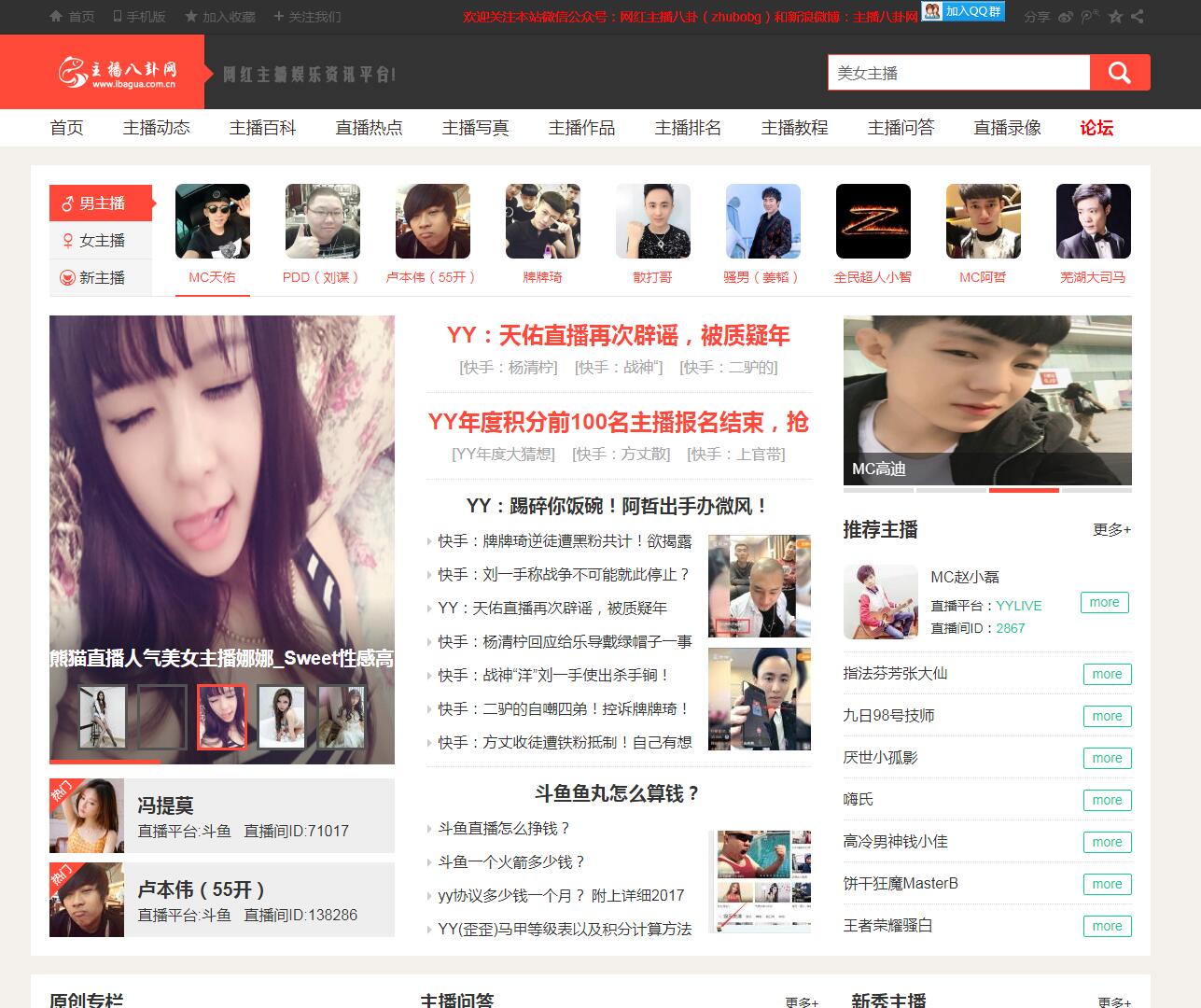Go to the red 论坛 forum link
1201x1008 pixels.
[x=1097, y=128]
